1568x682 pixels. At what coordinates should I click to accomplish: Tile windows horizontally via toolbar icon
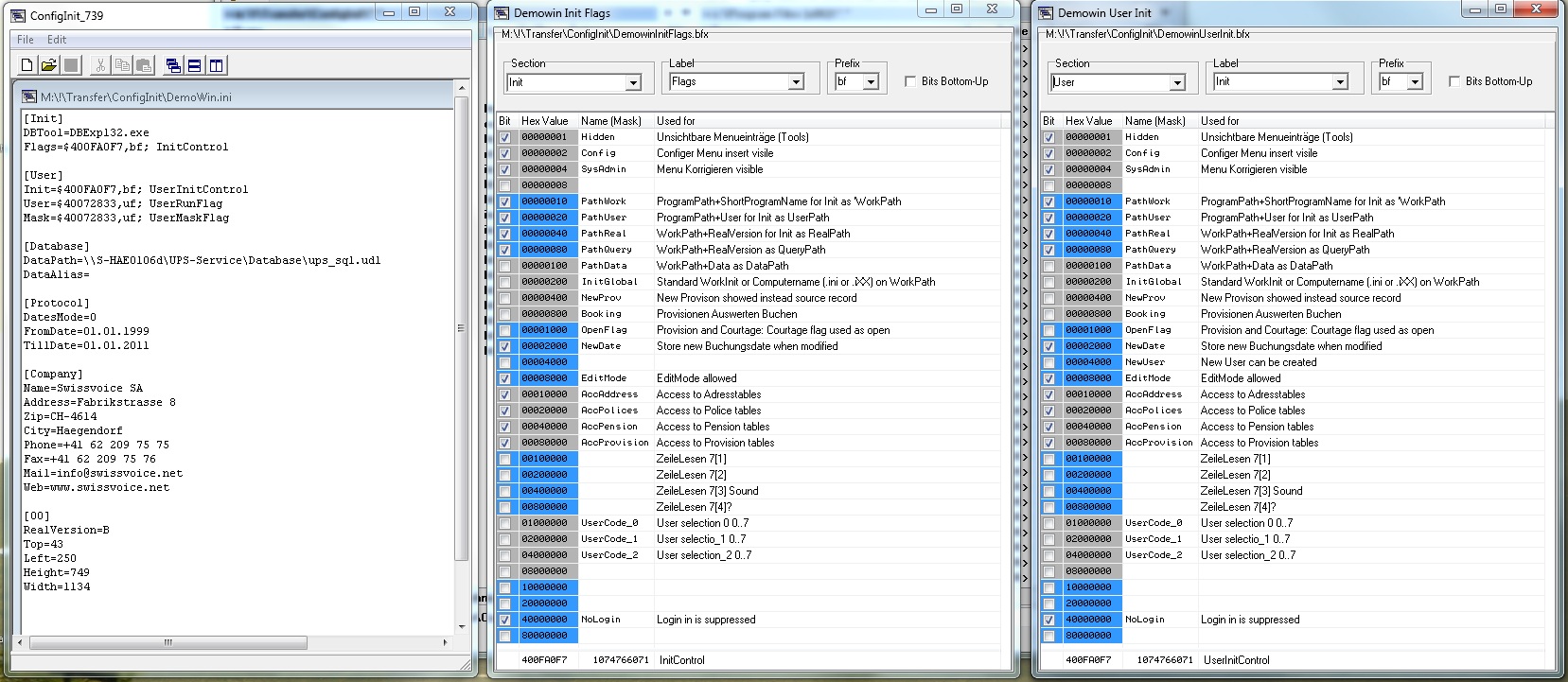tap(194, 65)
